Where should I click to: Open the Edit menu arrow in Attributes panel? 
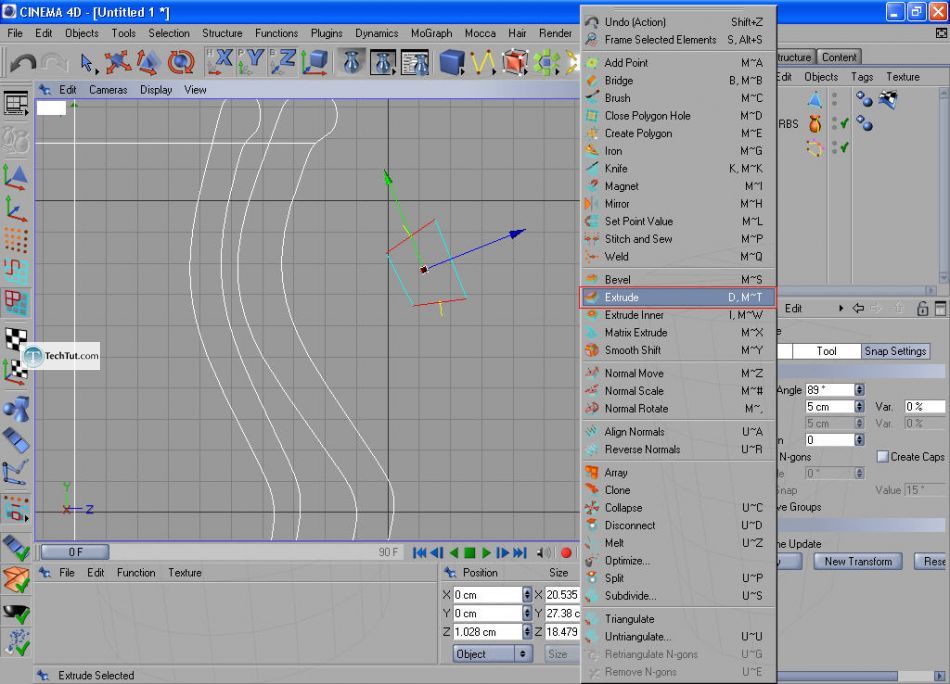(841, 308)
